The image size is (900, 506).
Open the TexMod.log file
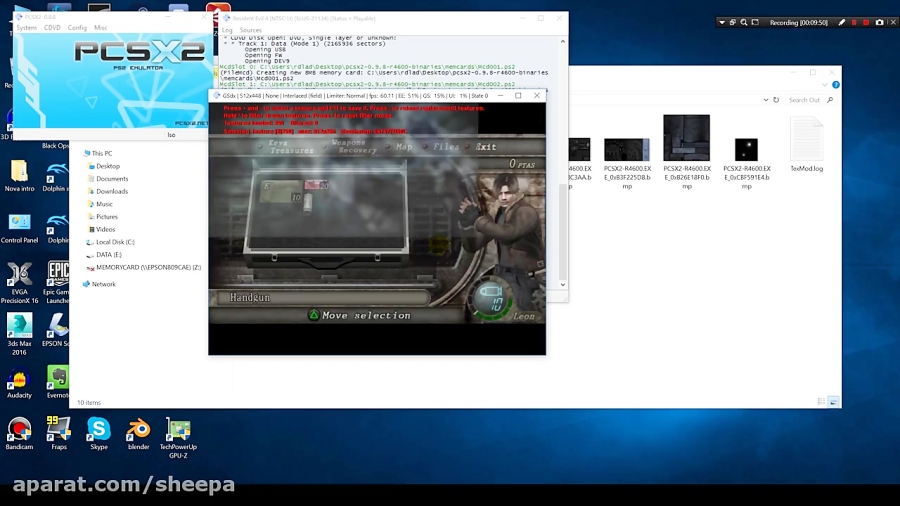tap(806, 144)
